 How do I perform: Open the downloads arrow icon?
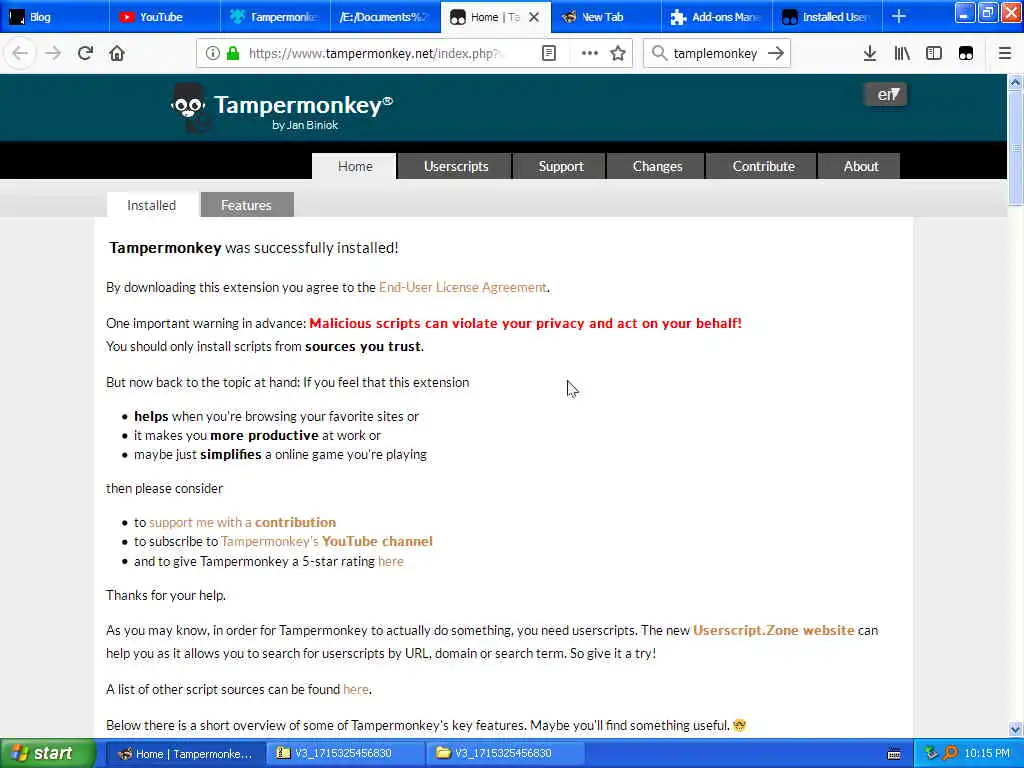(869, 53)
